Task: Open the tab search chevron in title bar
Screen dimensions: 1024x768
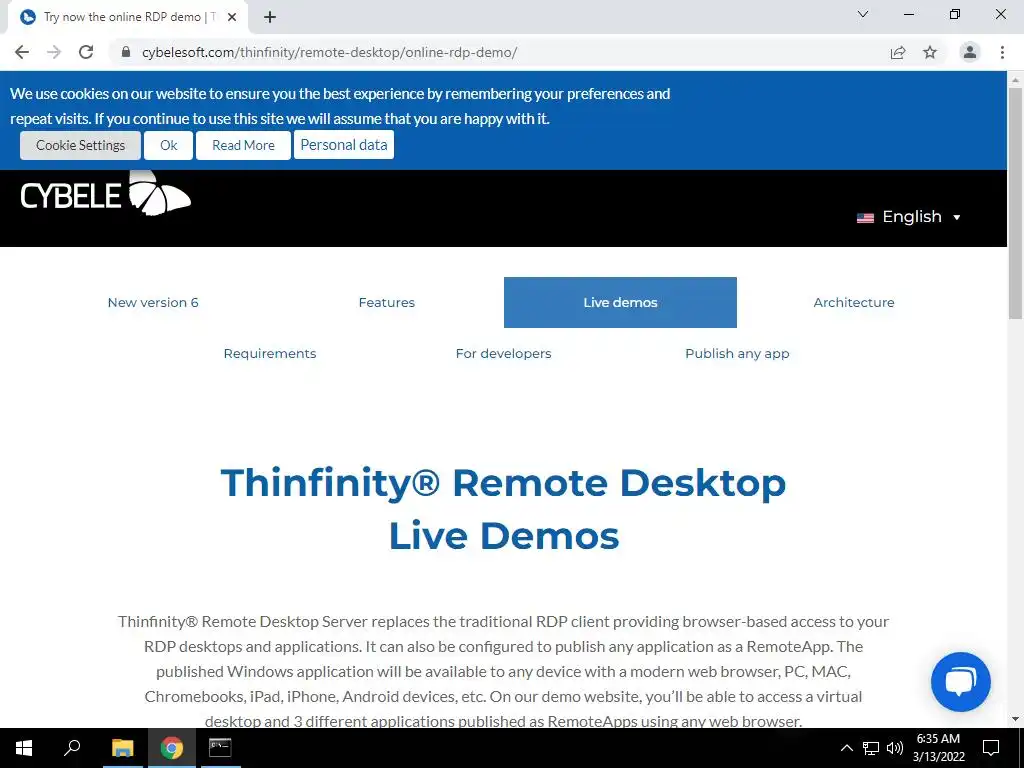Action: point(863,14)
